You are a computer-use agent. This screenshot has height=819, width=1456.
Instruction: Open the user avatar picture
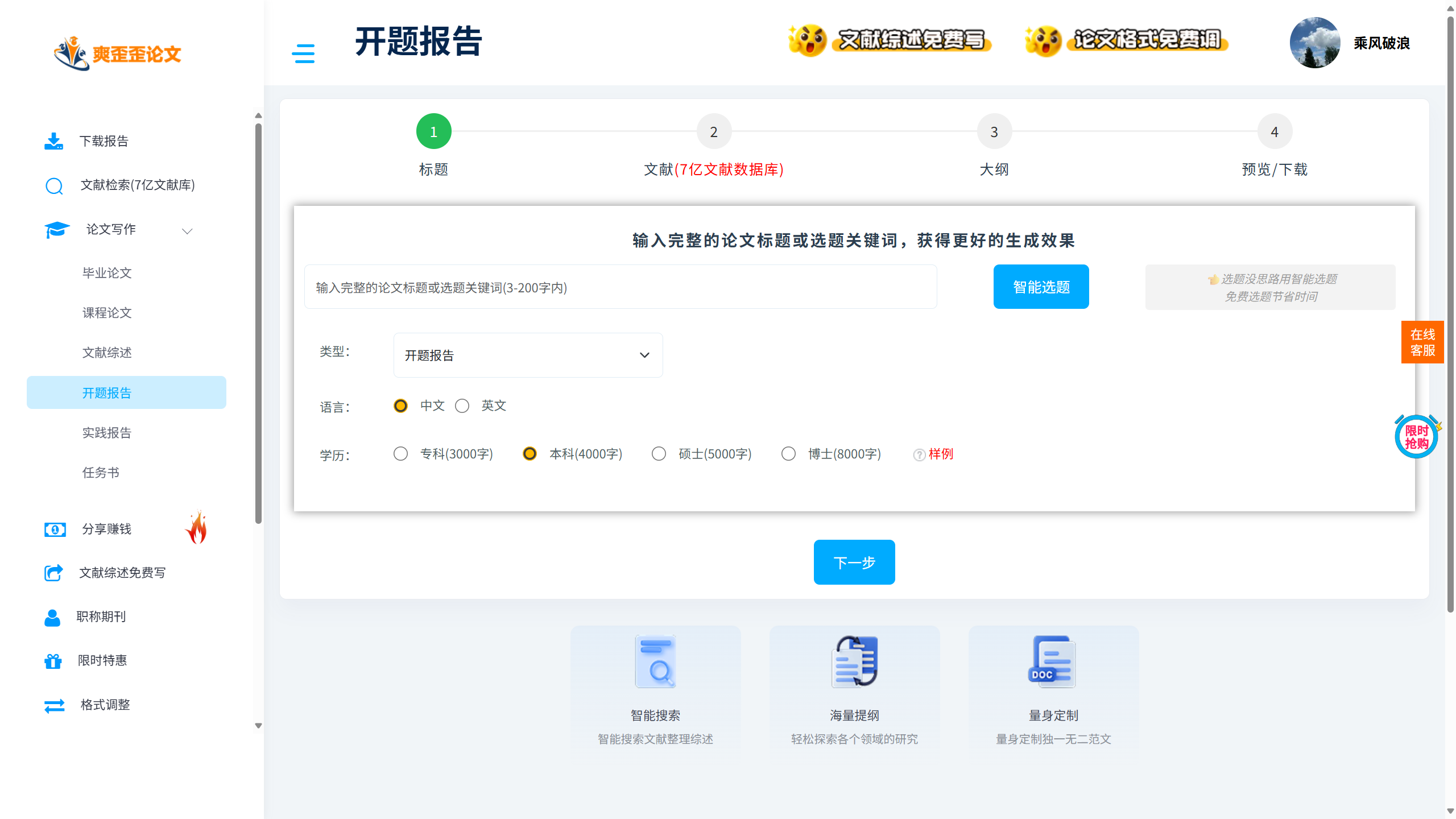click(x=1314, y=43)
